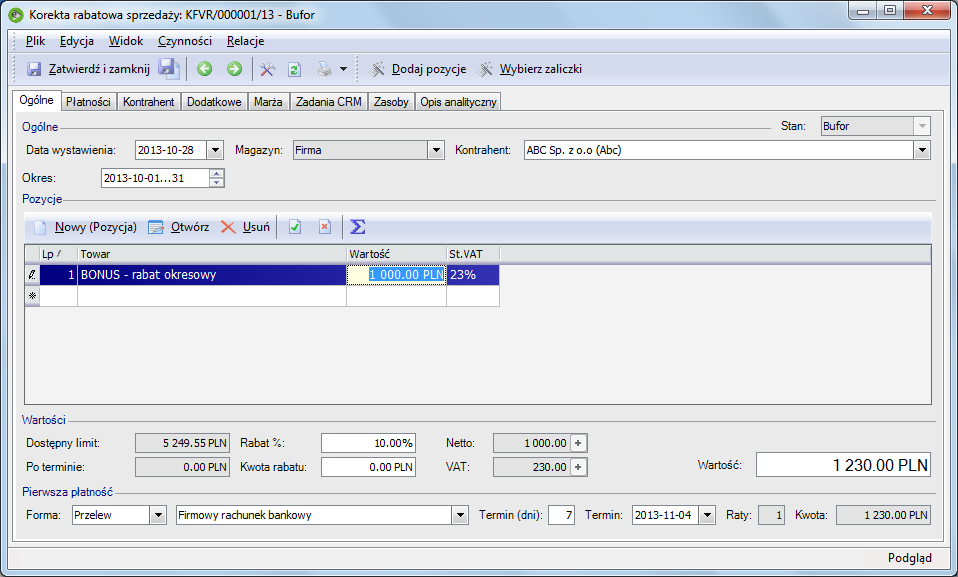Click the edit pencil row marker
Image resolution: width=958 pixels, height=577 pixels.
(32, 275)
